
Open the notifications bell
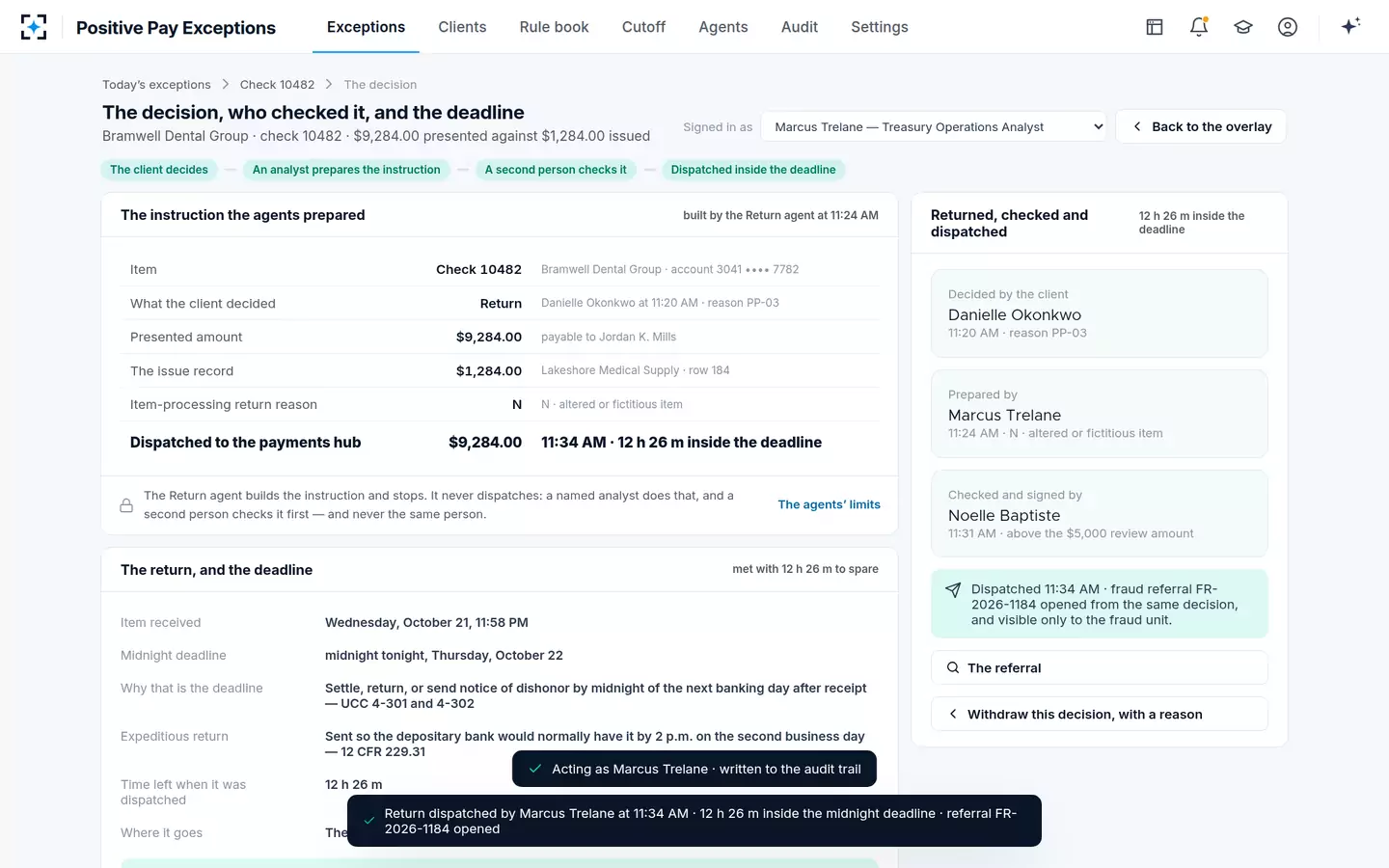pyautogui.click(x=1199, y=27)
